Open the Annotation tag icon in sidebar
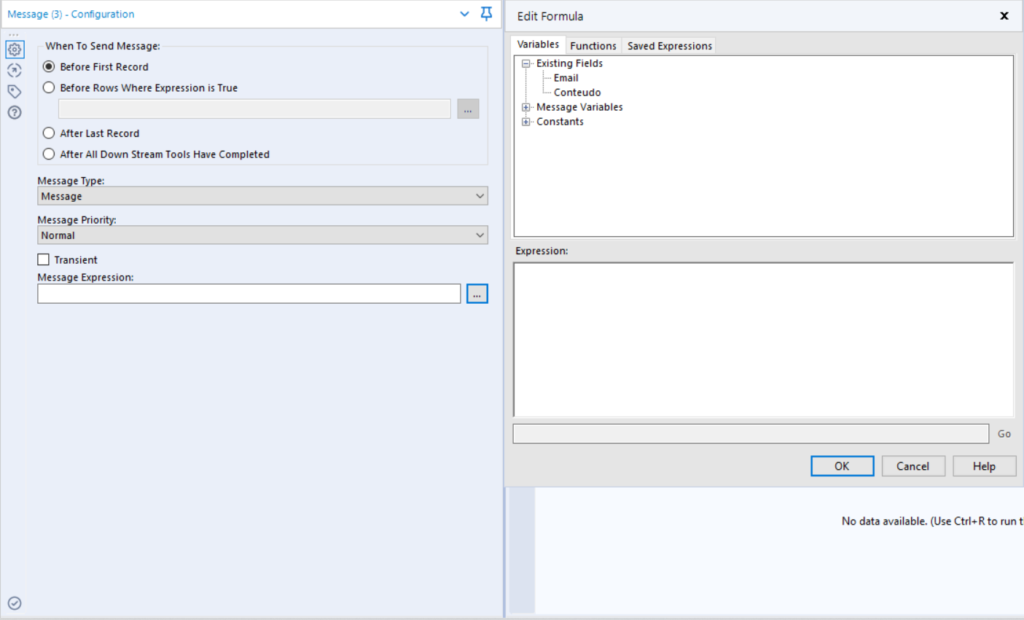The image size is (1024, 620). [x=14, y=91]
